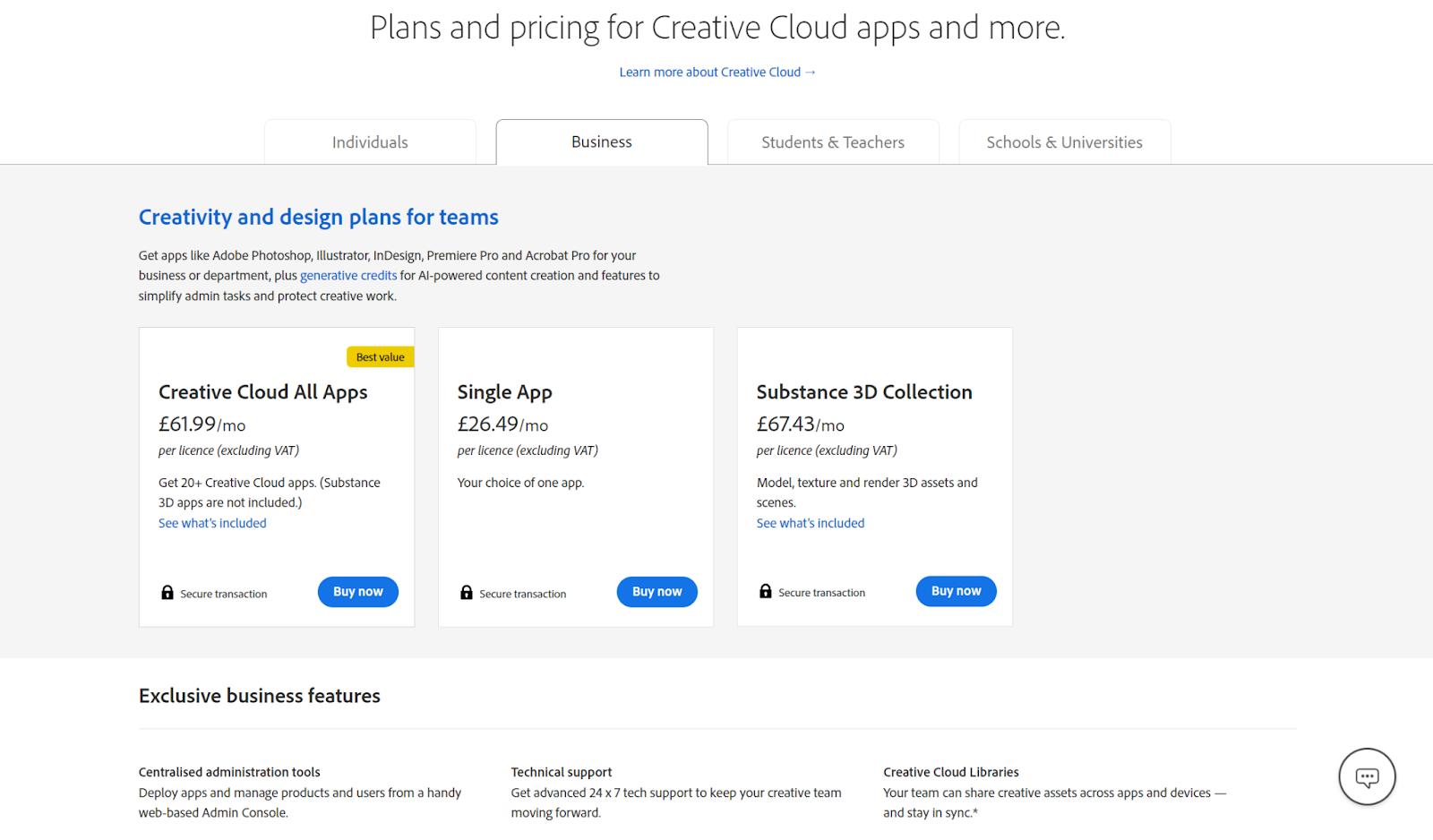Open the chat support bubble
The width and height of the screenshot is (1433, 840).
tap(1367, 776)
